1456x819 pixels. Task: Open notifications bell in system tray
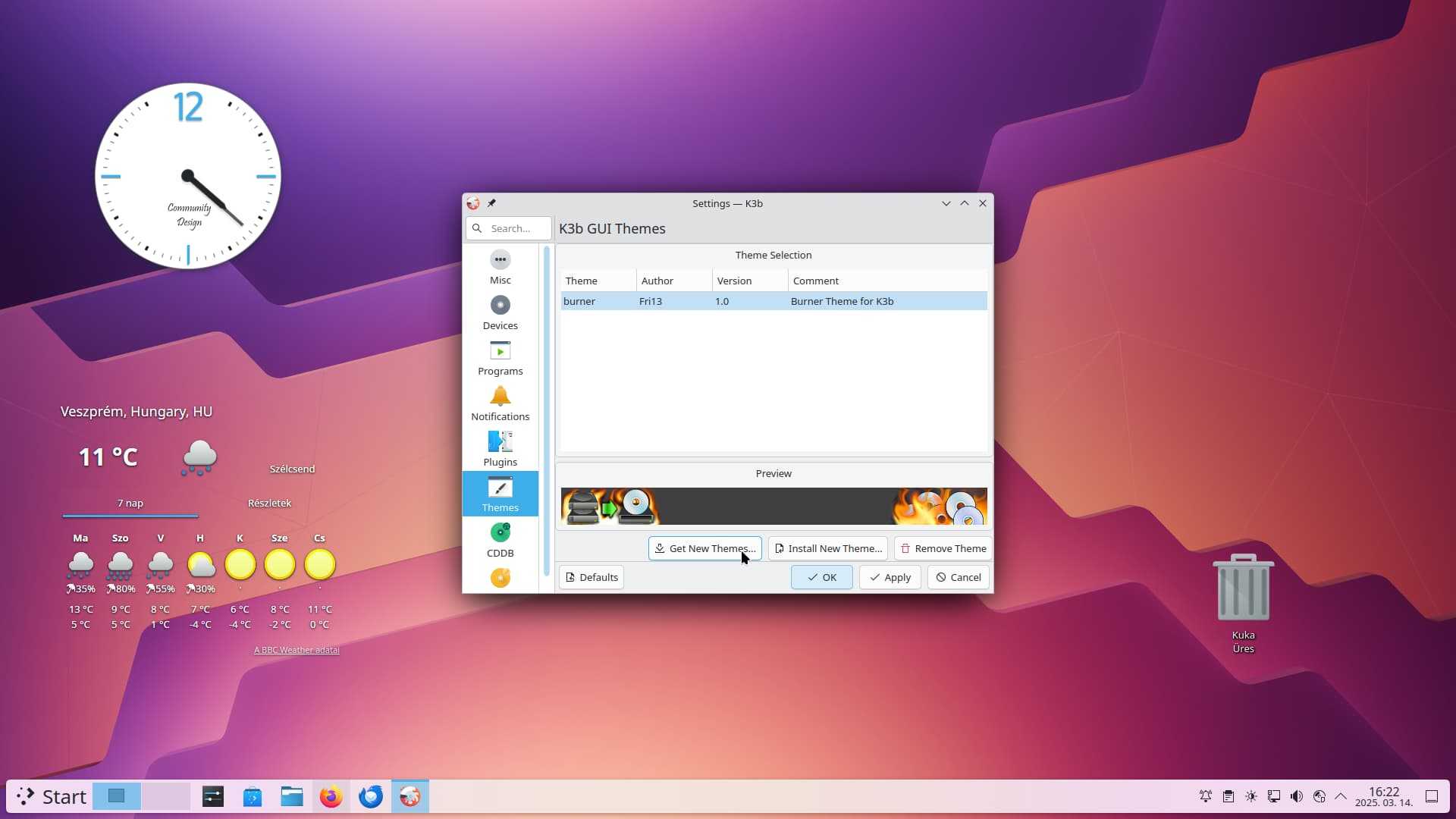(x=1206, y=796)
